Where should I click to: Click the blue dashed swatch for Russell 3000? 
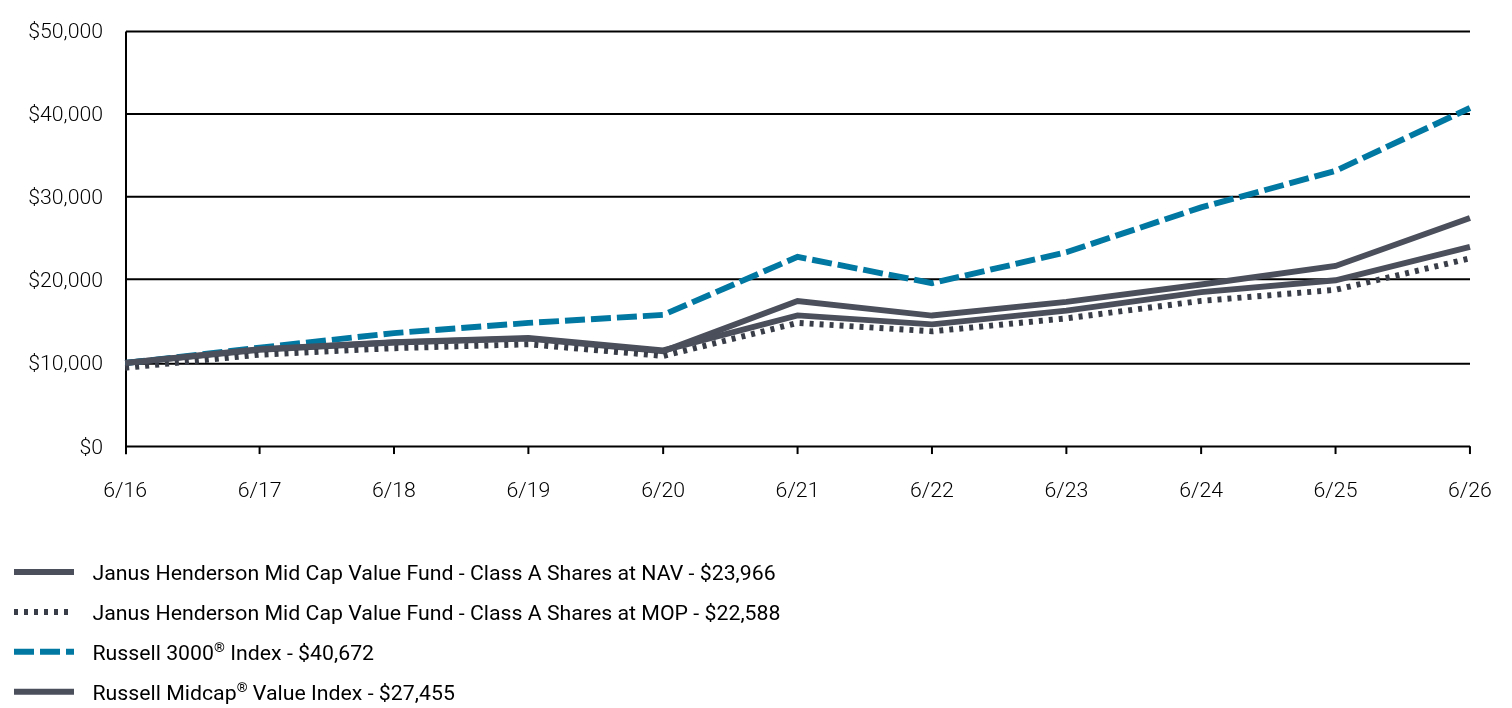click(45, 652)
